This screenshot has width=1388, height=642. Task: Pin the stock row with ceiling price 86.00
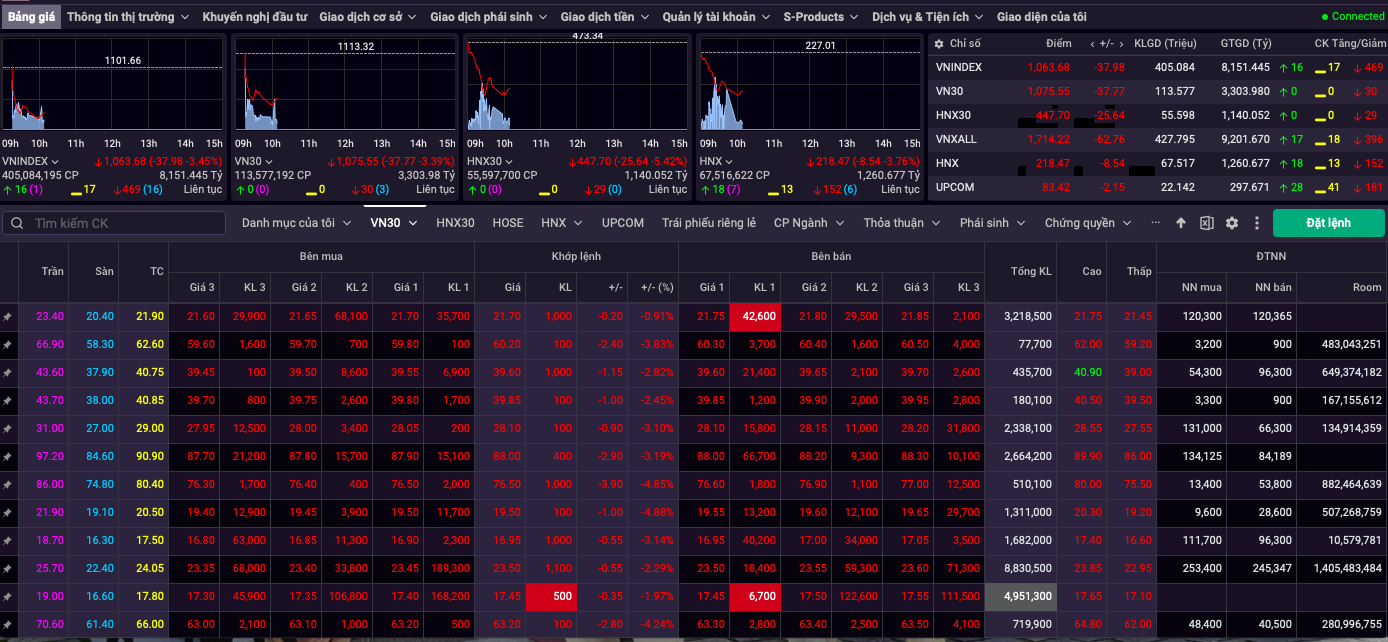click(8, 484)
